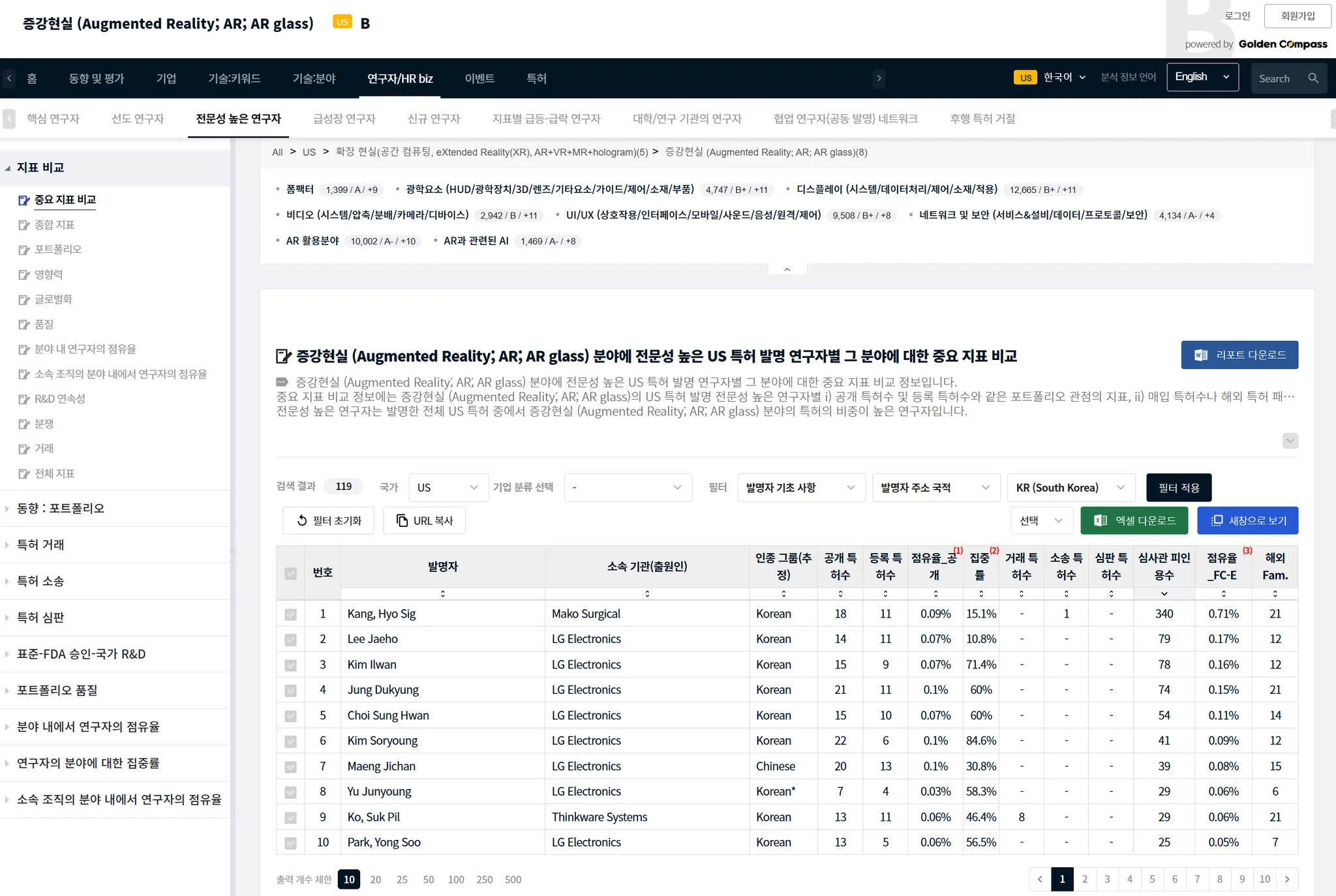Open the English analysis language dropdown
1336x896 pixels.
[x=1202, y=77]
